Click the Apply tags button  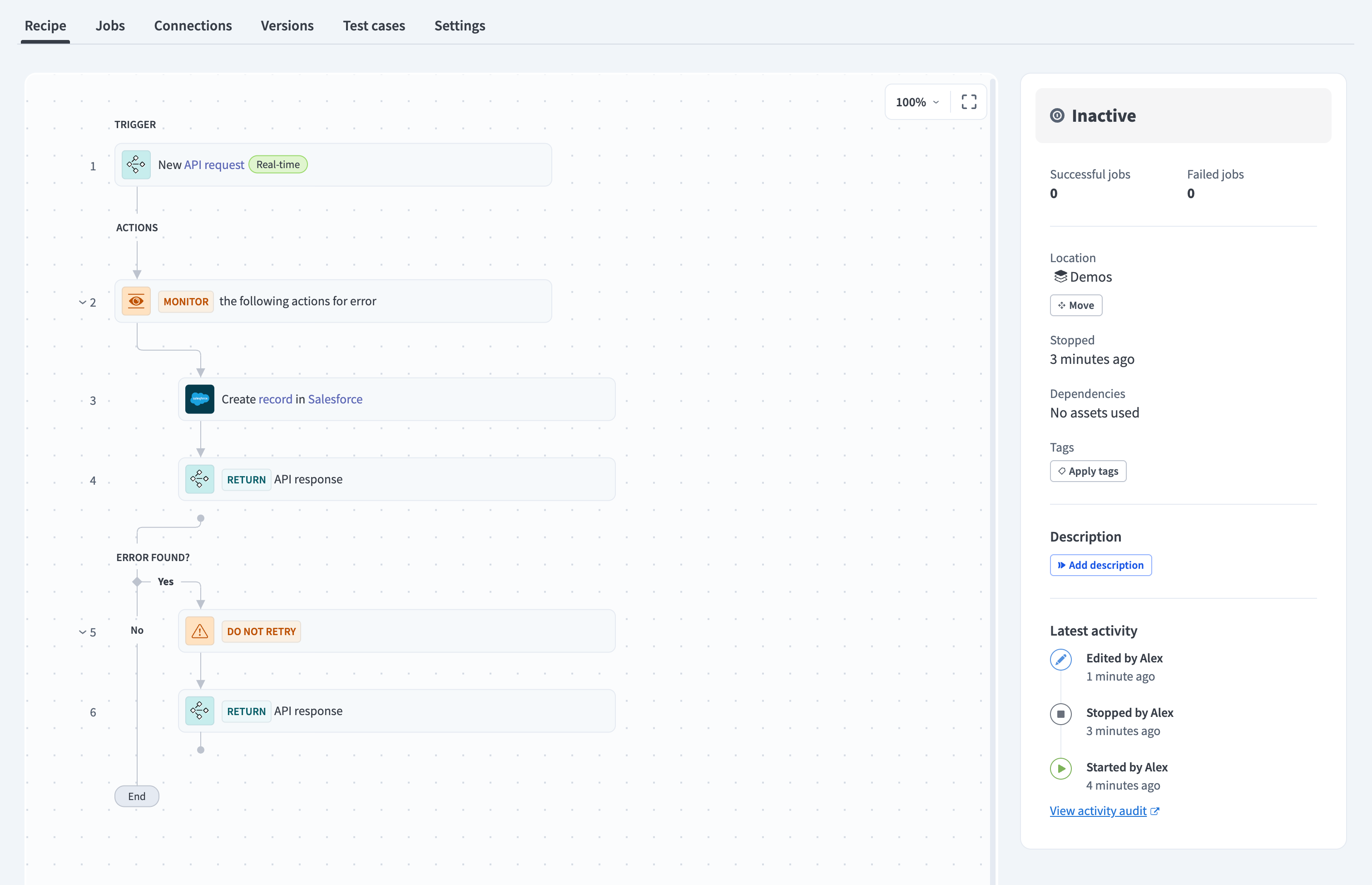click(x=1088, y=471)
